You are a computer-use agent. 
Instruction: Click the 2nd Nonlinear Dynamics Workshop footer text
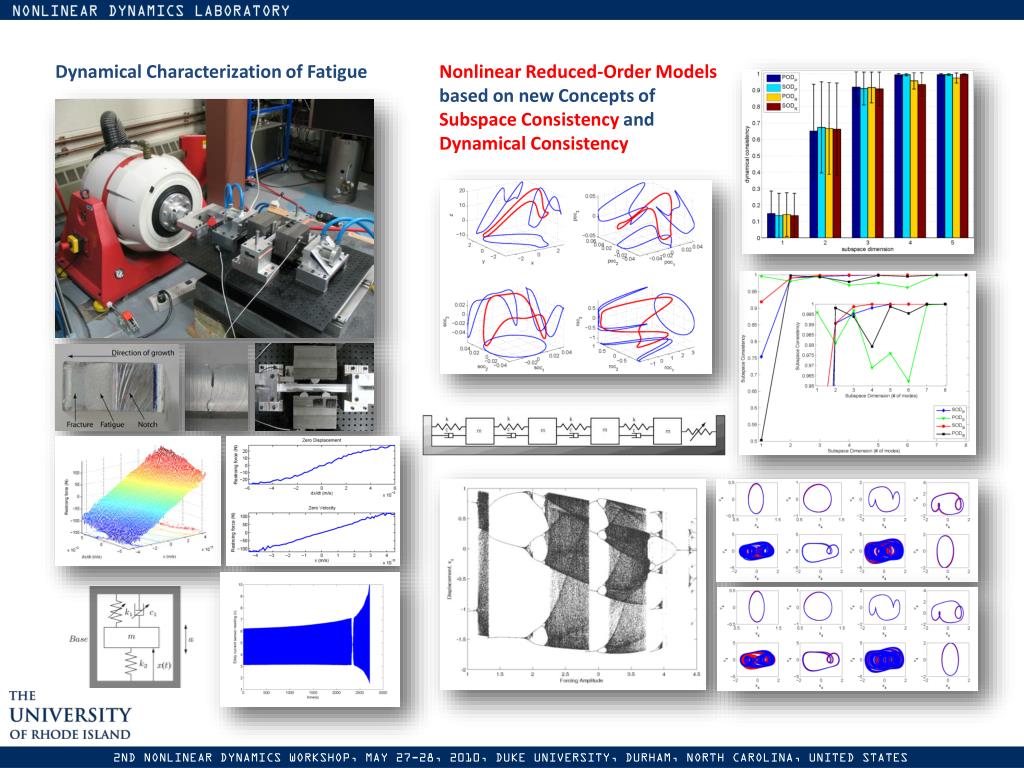511,758
